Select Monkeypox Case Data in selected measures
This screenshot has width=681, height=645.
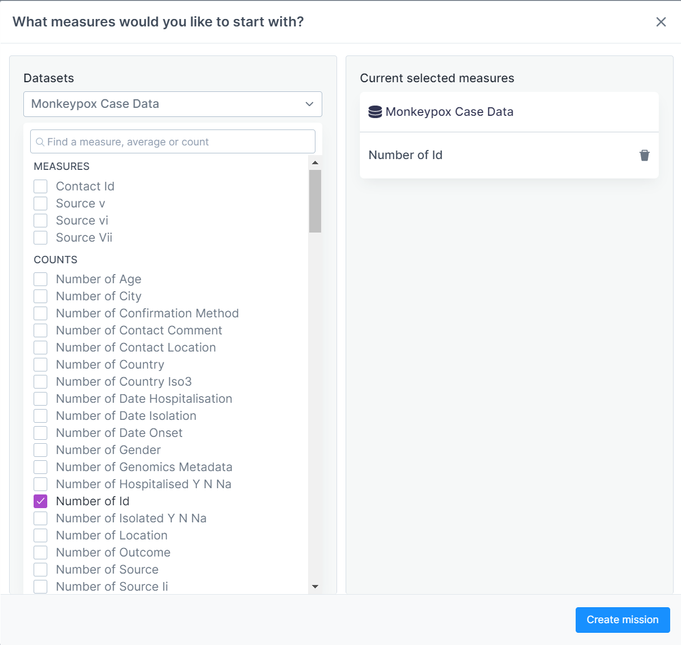click(449, 112)
